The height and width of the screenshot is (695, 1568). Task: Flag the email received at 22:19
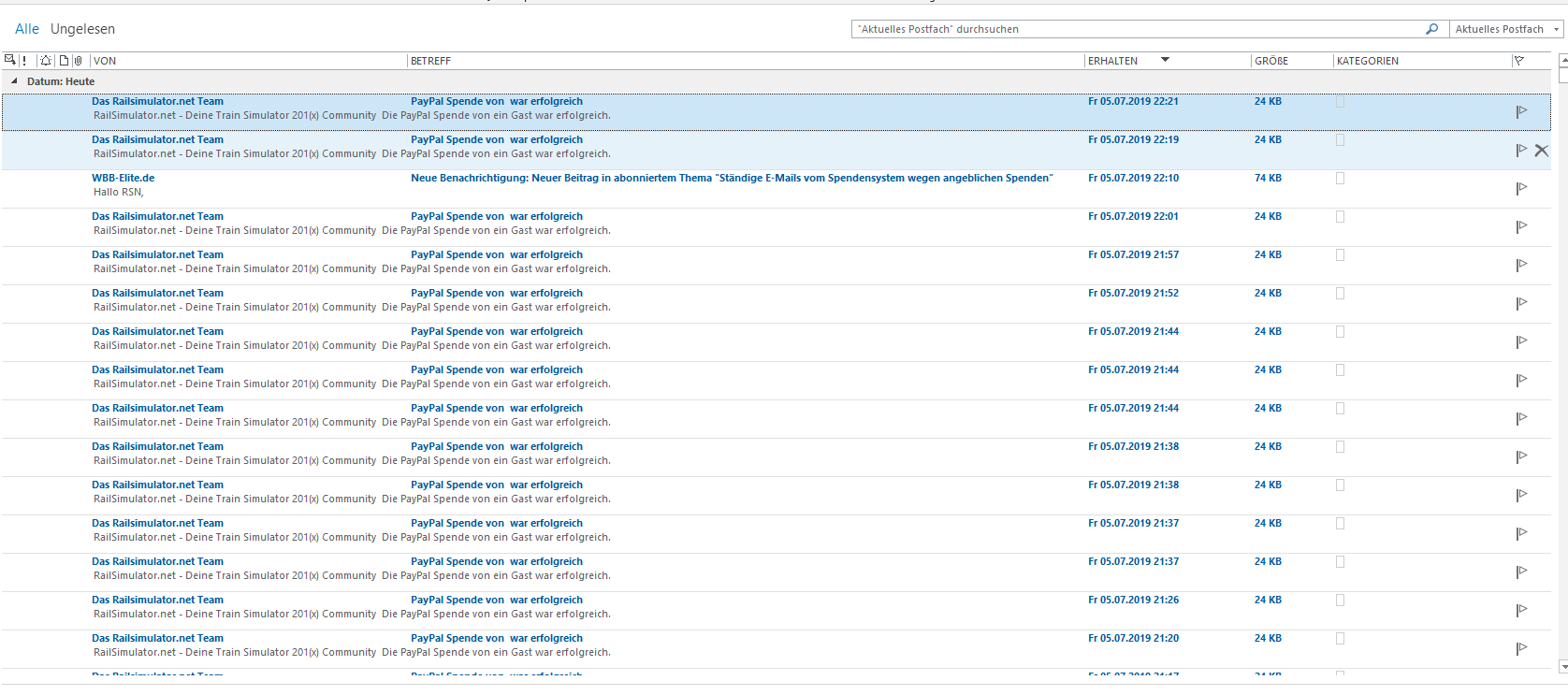pos(1521,150)
